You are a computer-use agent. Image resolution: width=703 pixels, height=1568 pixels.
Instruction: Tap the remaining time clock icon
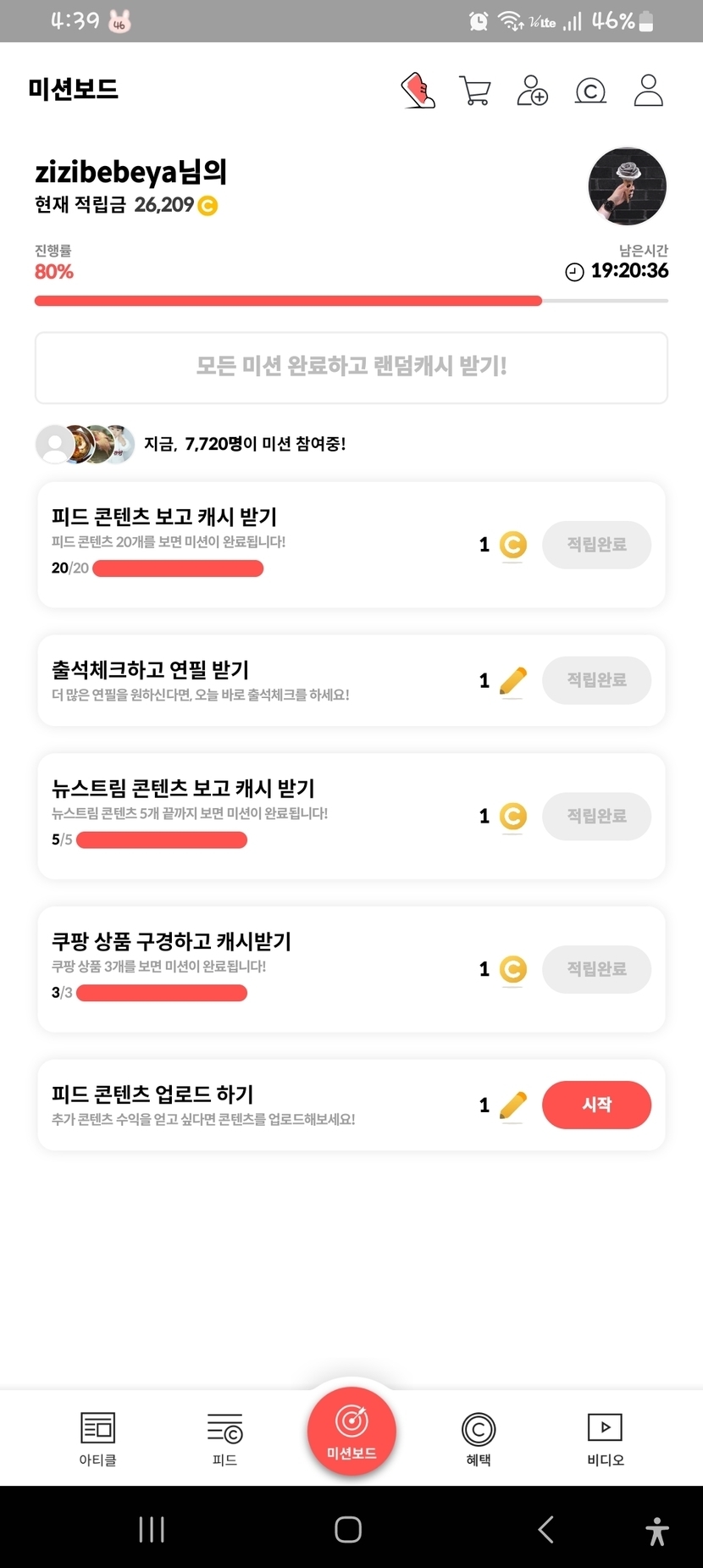tap(574, 272)
